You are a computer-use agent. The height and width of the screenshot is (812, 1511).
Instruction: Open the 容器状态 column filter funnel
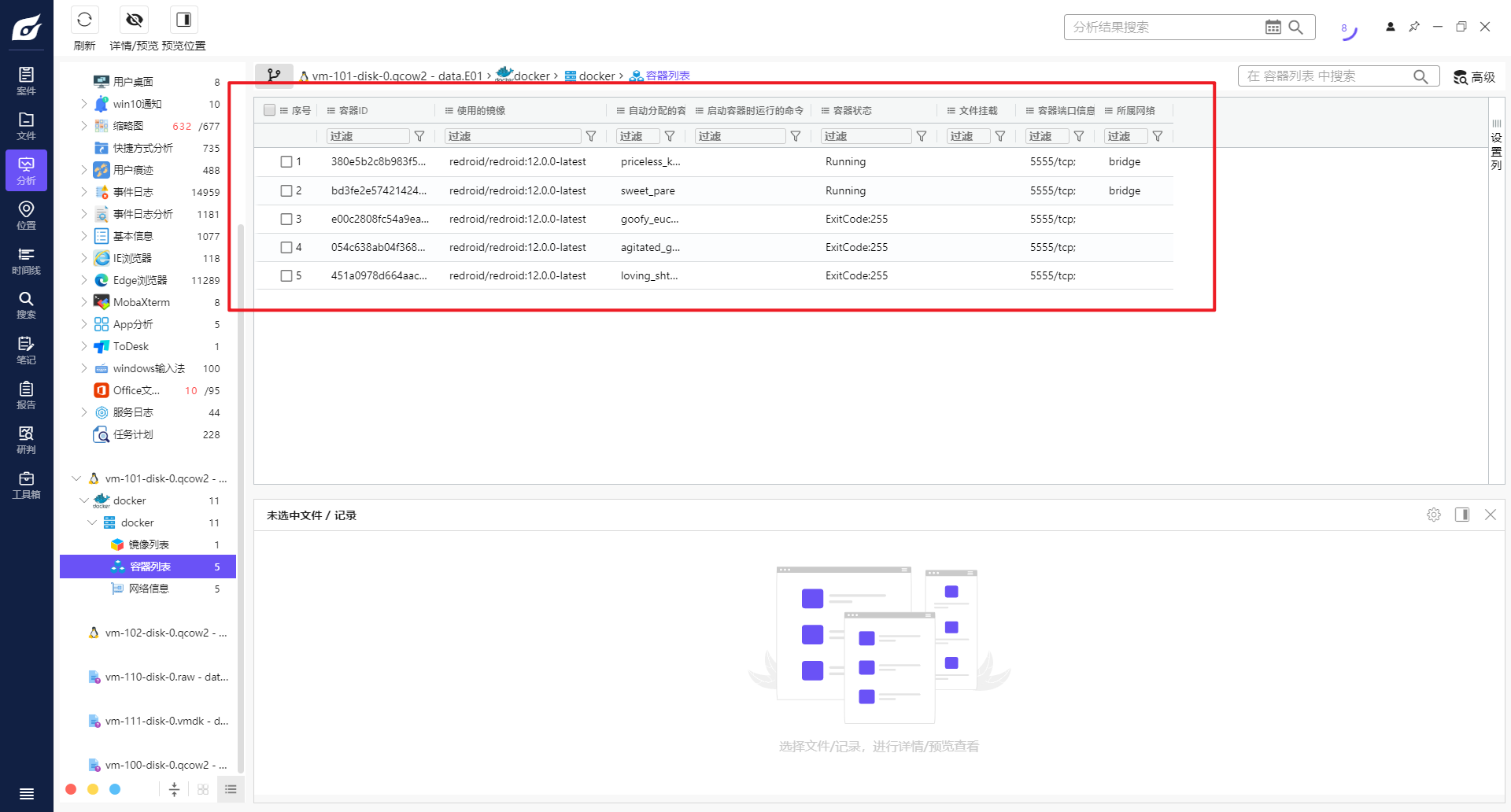922,136
